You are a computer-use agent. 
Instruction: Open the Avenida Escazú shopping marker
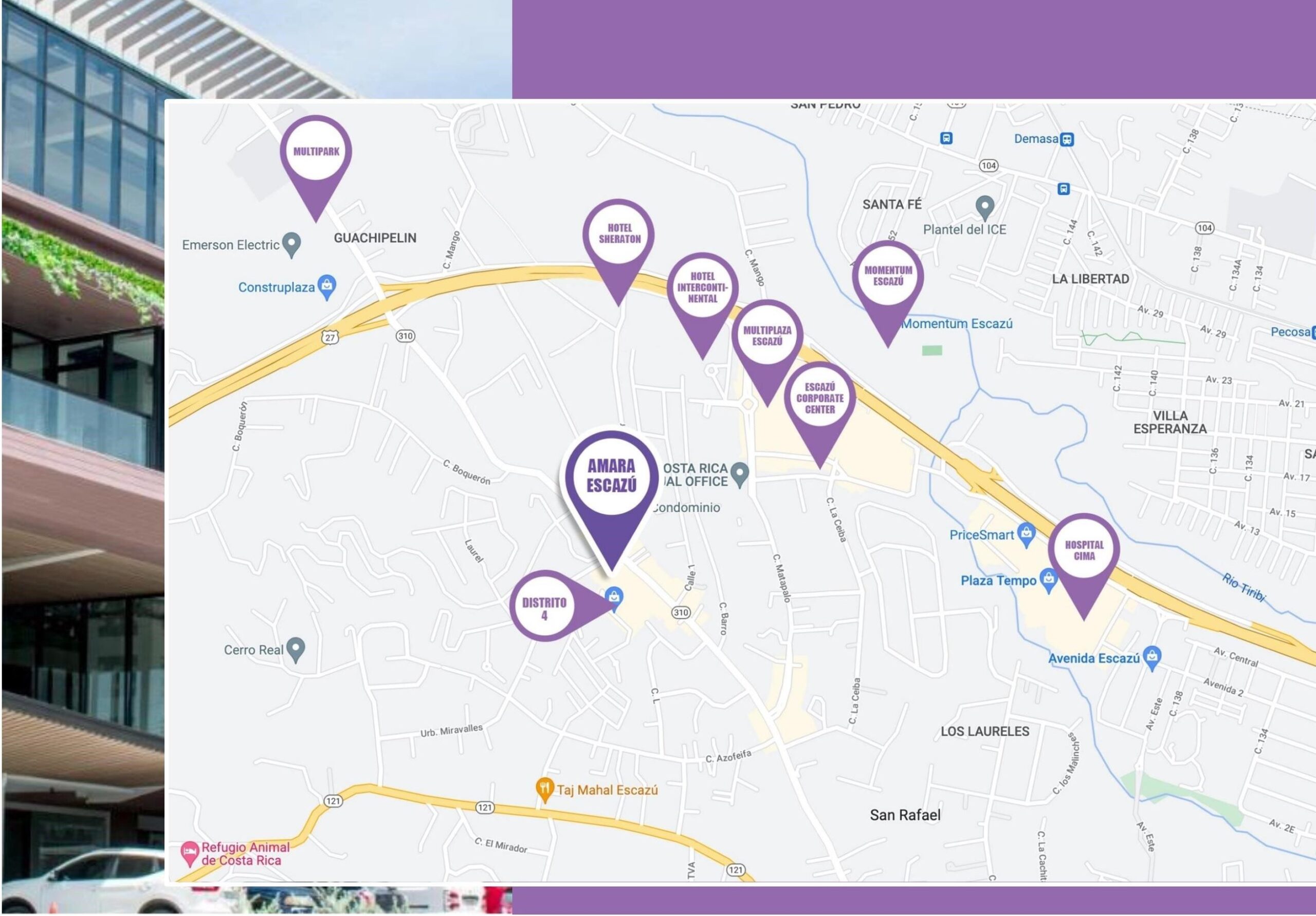click(x=1152, y=657)
